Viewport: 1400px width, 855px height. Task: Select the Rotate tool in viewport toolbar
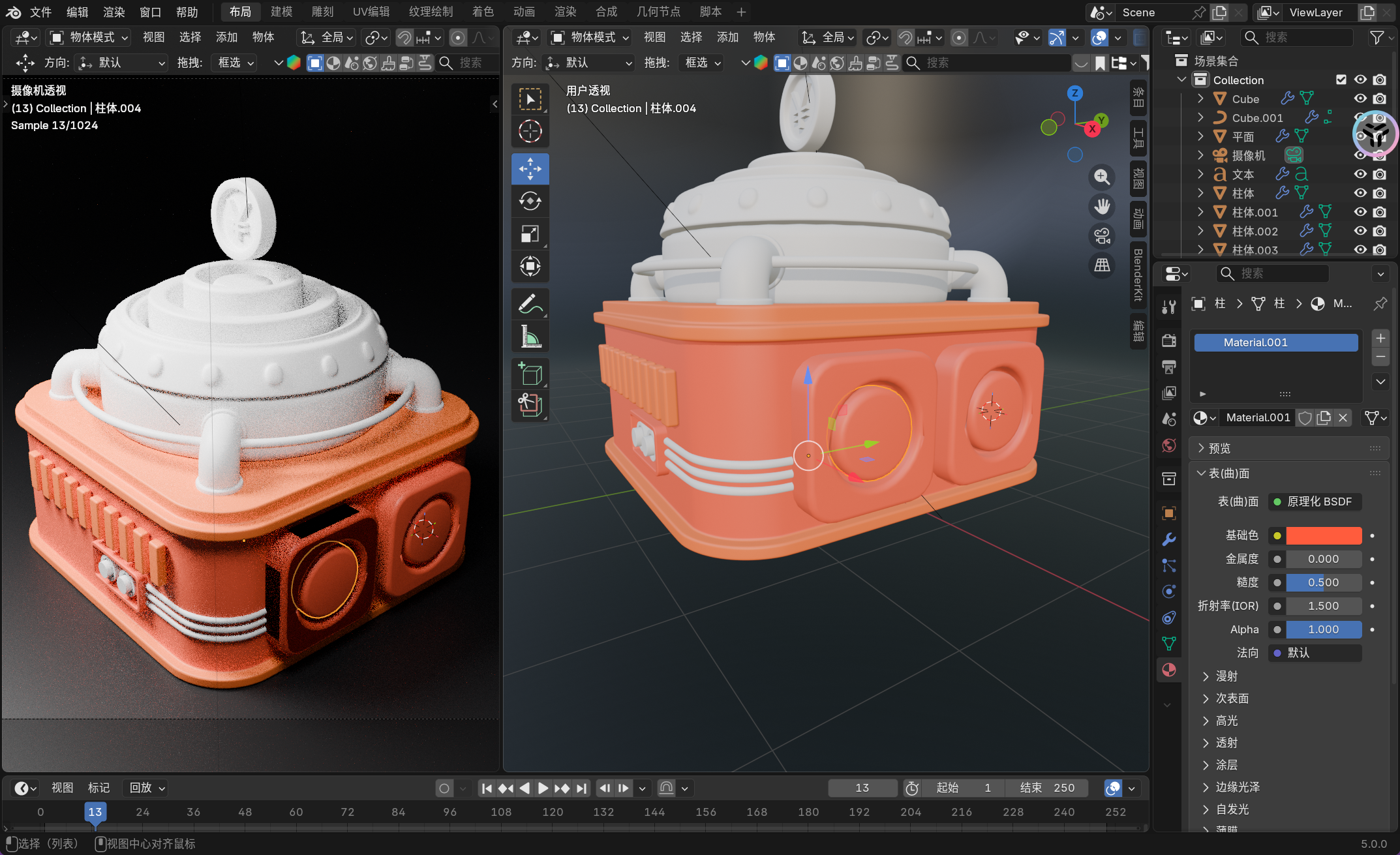pyautogui.click(x=530, y=202)
